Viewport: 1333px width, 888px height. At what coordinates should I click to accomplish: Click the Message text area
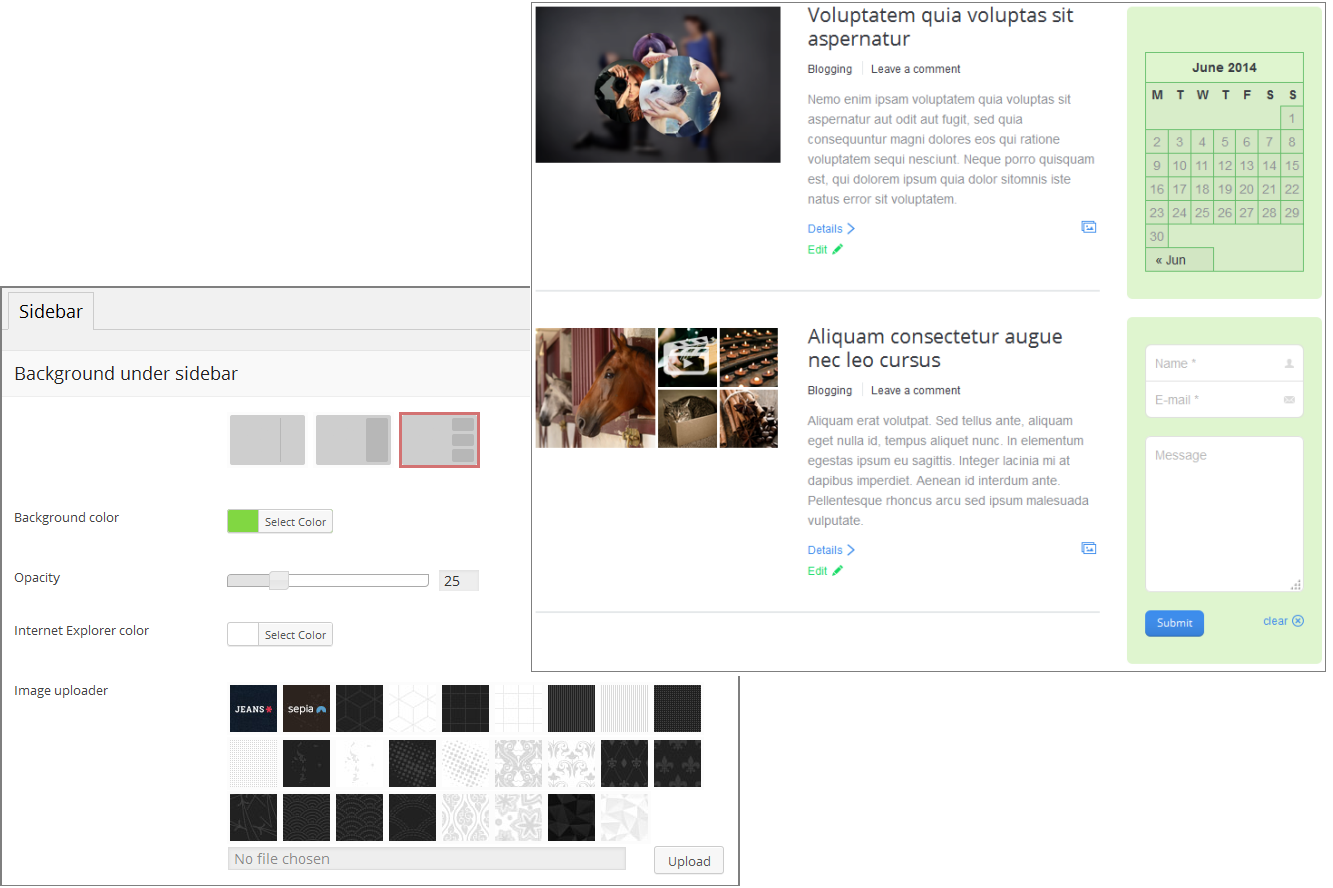tap(1223, 514)
